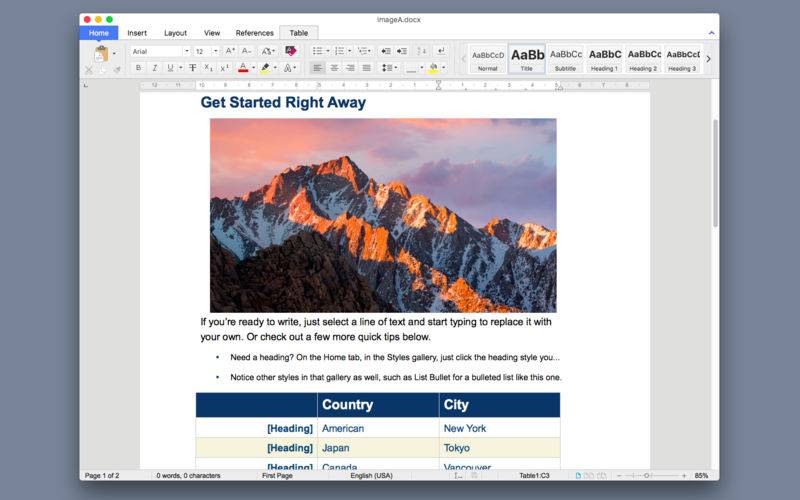Toggle italic formatting
800x500 pixels.
155,68
